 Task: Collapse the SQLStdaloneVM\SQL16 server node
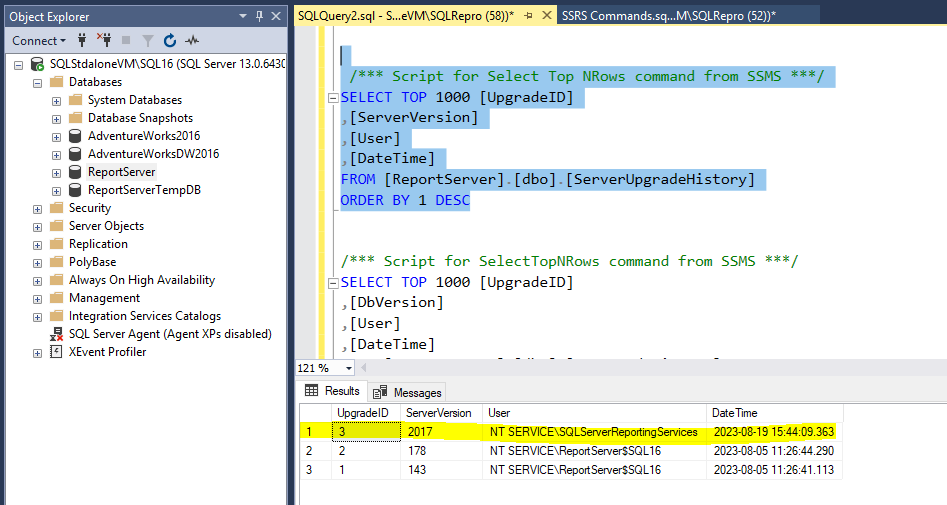coord(19,65)
